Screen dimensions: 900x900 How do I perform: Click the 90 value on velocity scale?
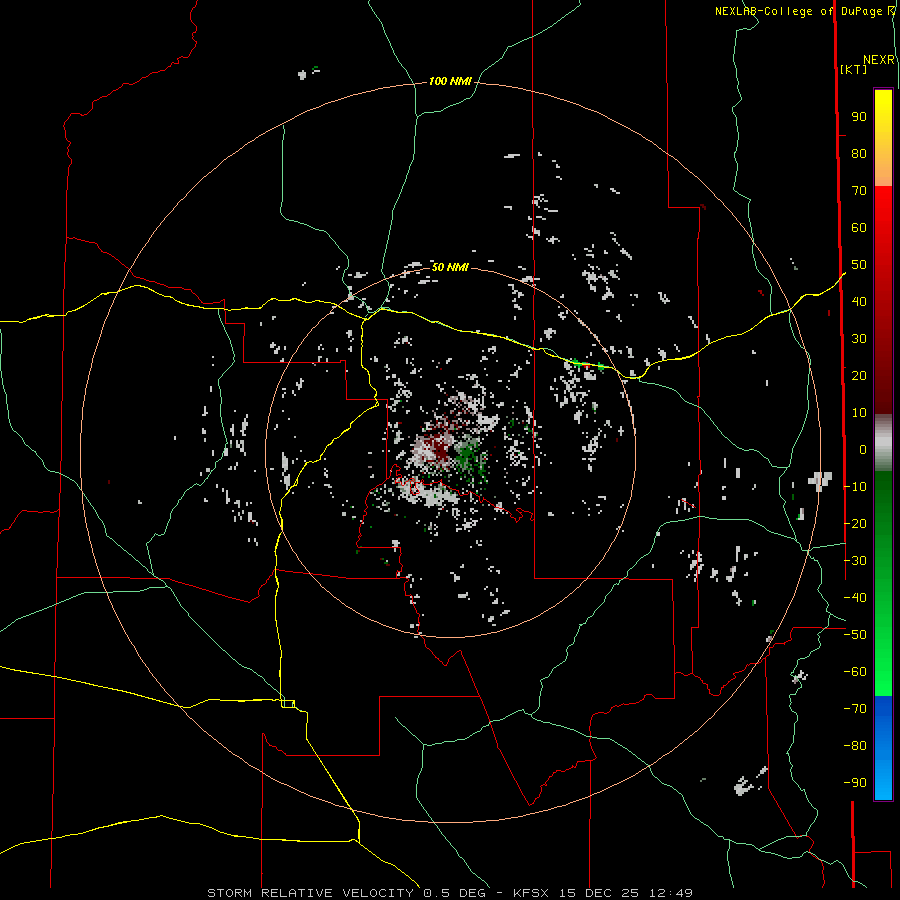point(859,117)
